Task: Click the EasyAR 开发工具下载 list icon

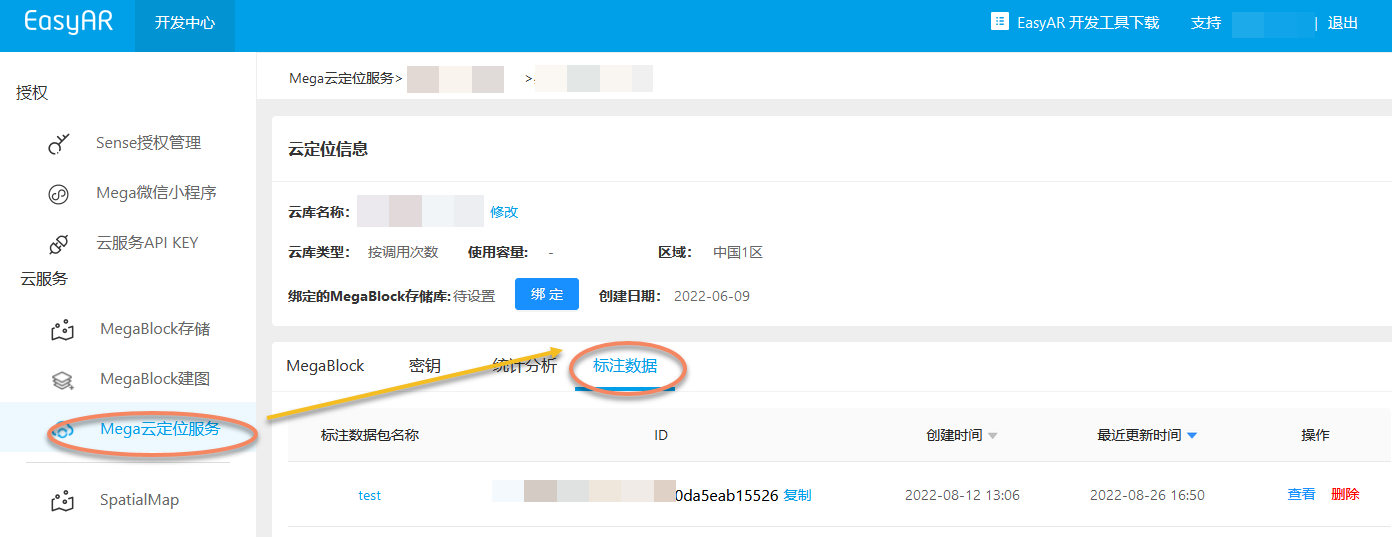Action: click(999, 22)
